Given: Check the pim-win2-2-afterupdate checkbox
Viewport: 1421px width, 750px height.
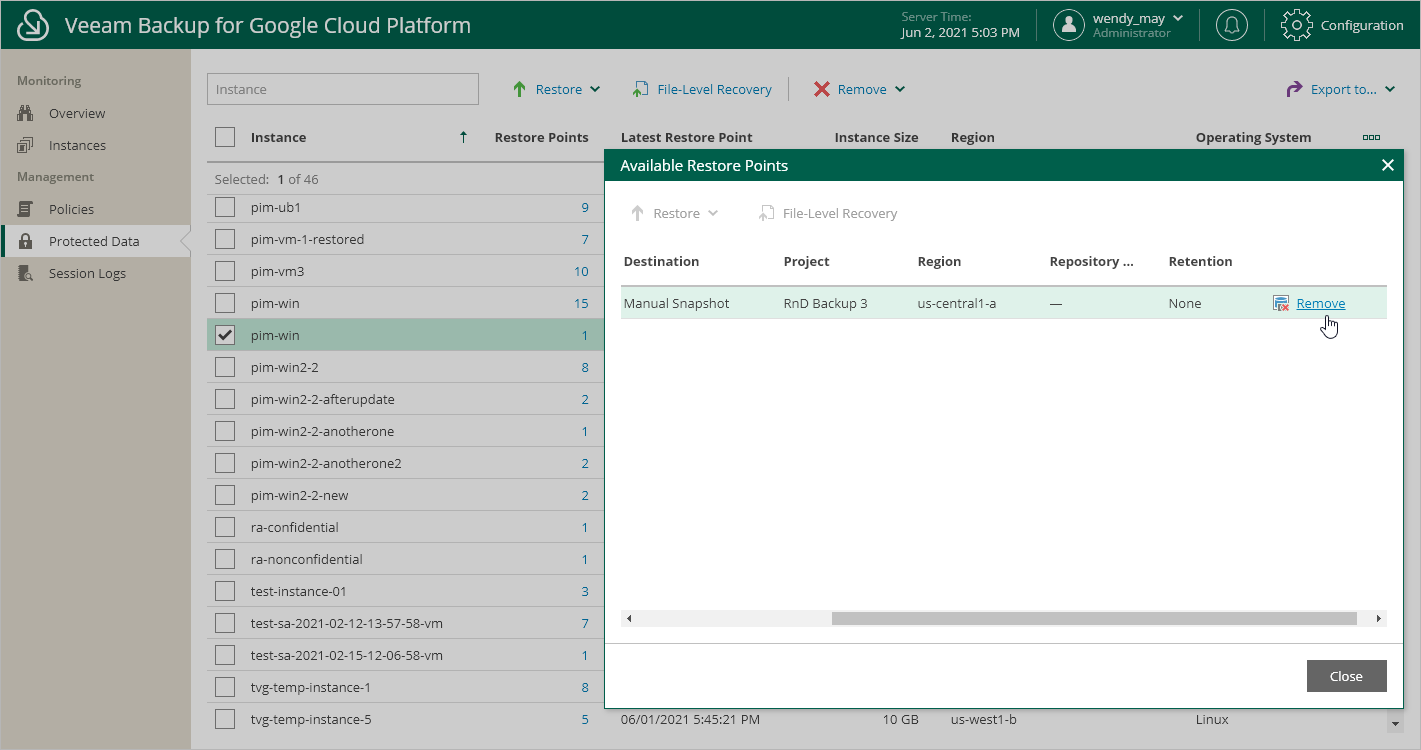Looking at the screenshot, I should tap(225, 399).
